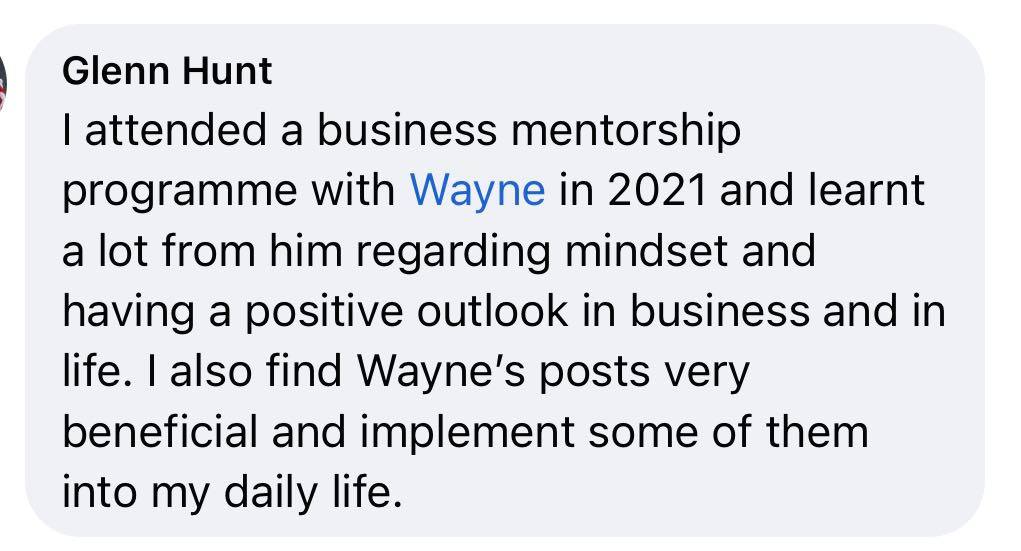The height and width of the screenshot is (551, 1021).
Task: Click the word "them" in the comment
Action: pos(817,432)
